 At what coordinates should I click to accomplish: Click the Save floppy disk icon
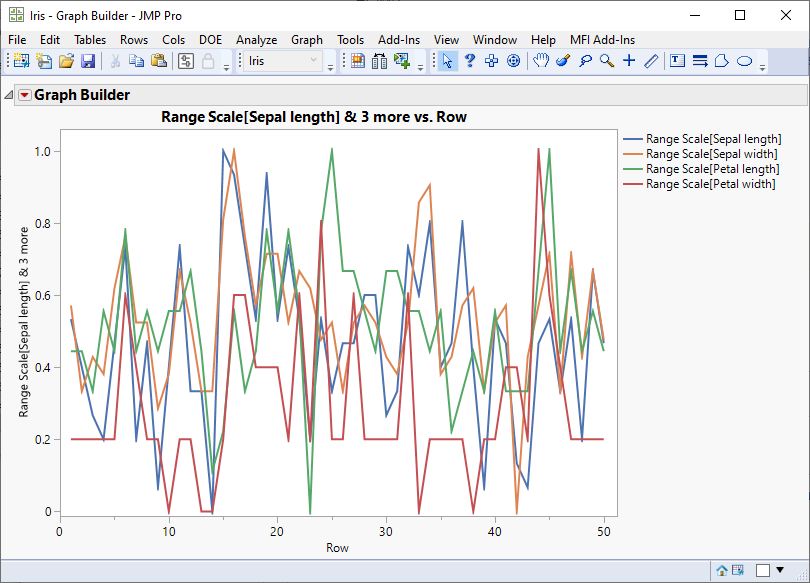pos(87,61)
